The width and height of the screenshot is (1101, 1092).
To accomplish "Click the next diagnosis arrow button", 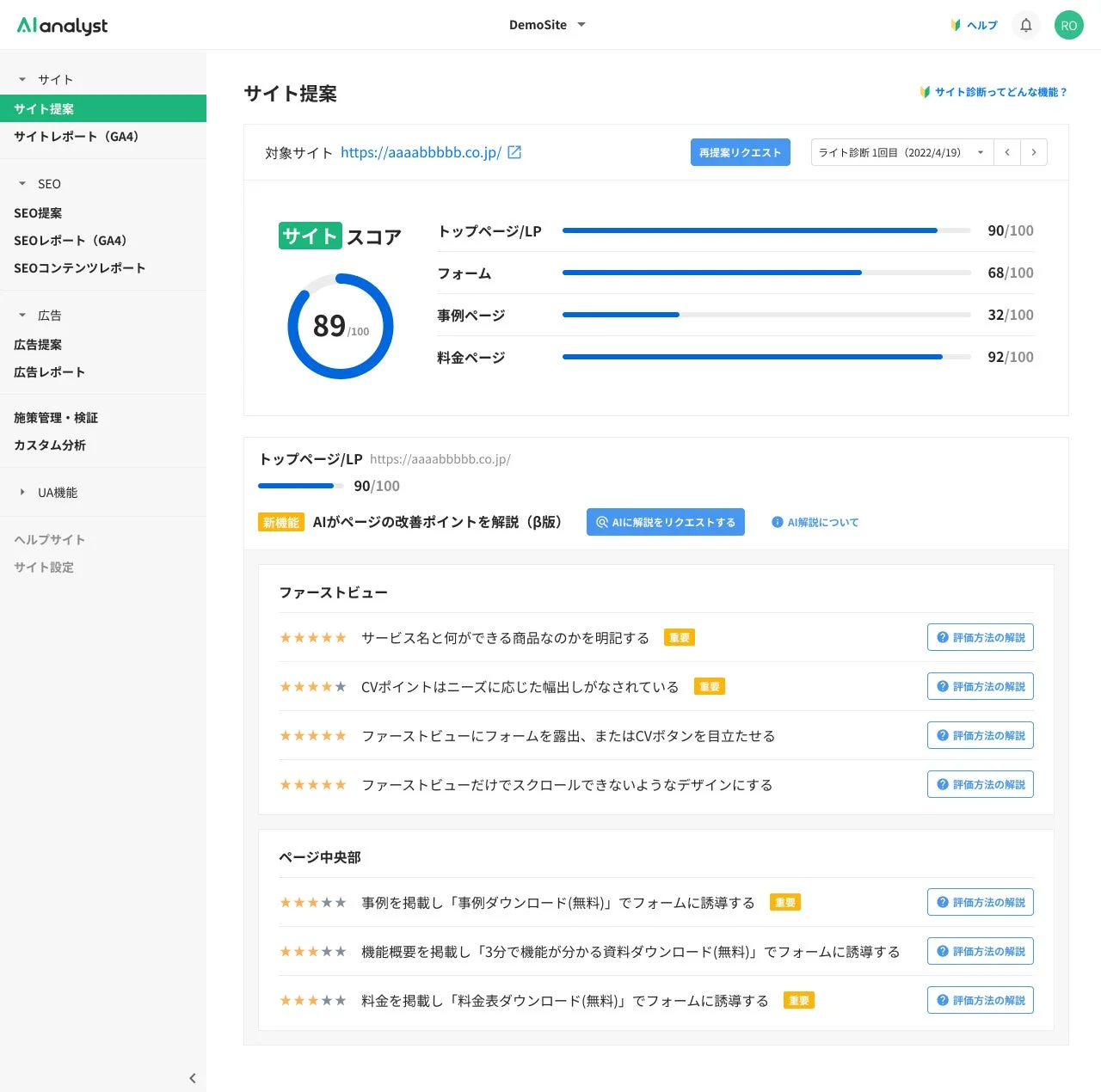I will point(1034,152).
